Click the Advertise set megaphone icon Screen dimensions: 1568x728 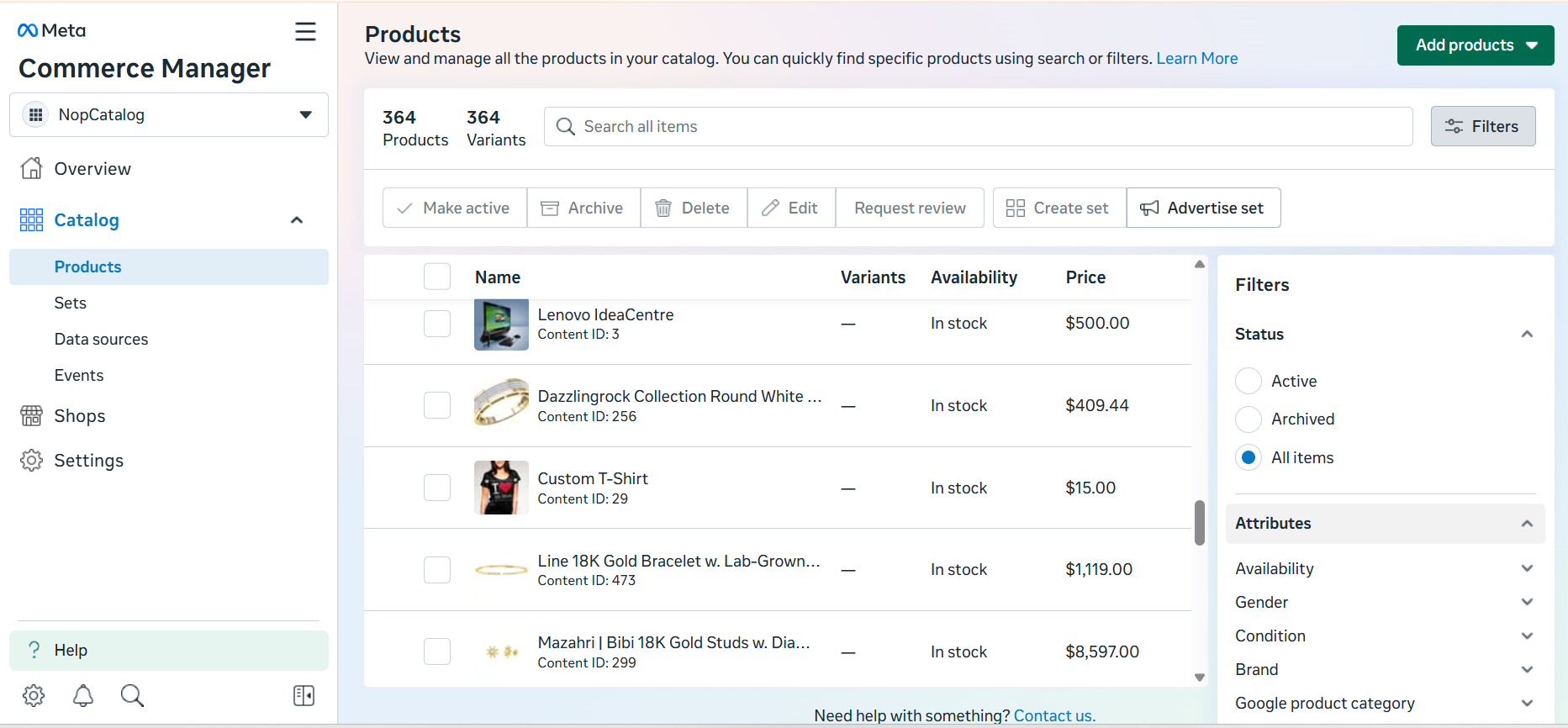pos(1149,208)
